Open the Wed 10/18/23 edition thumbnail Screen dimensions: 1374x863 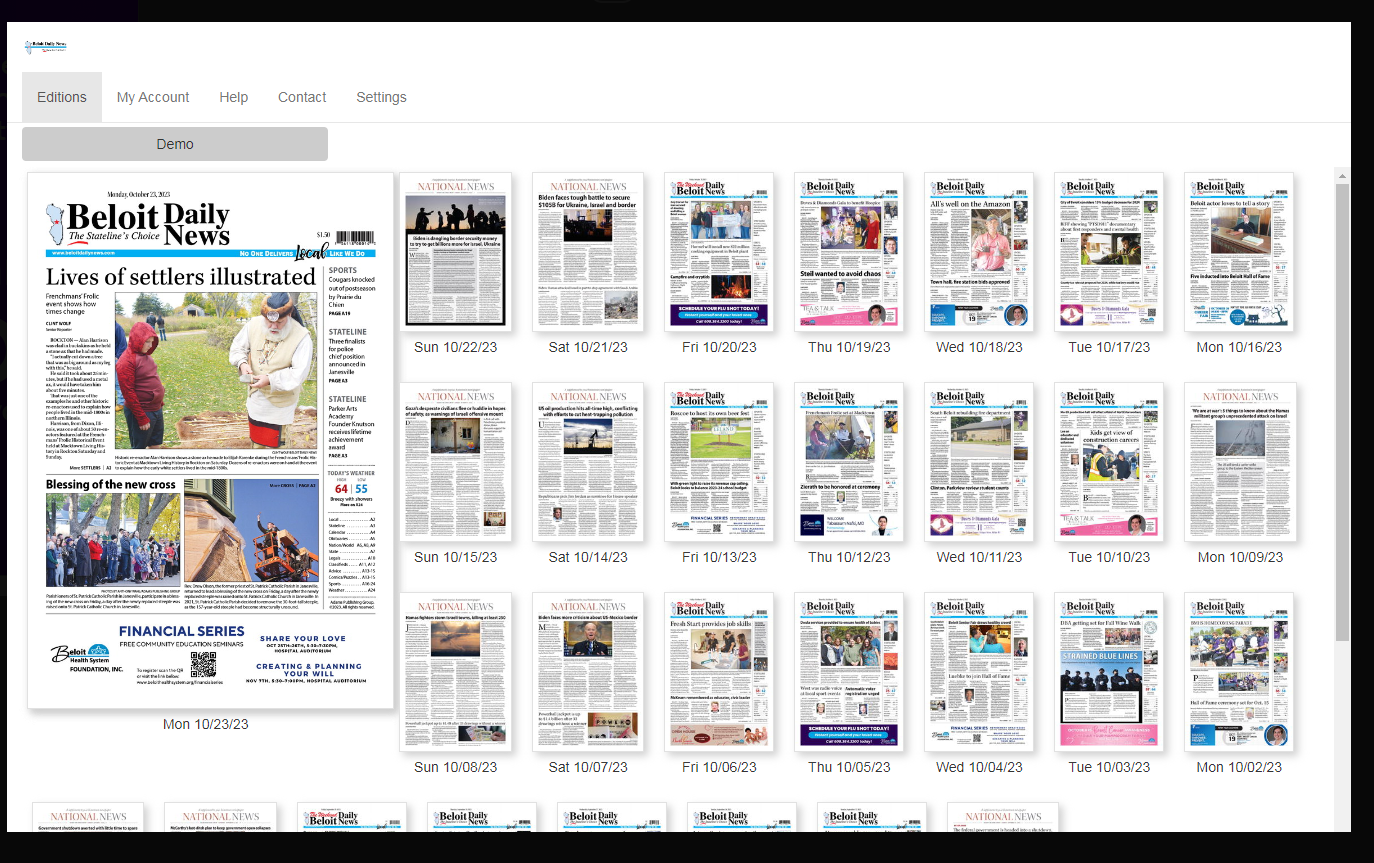point(979,252)
